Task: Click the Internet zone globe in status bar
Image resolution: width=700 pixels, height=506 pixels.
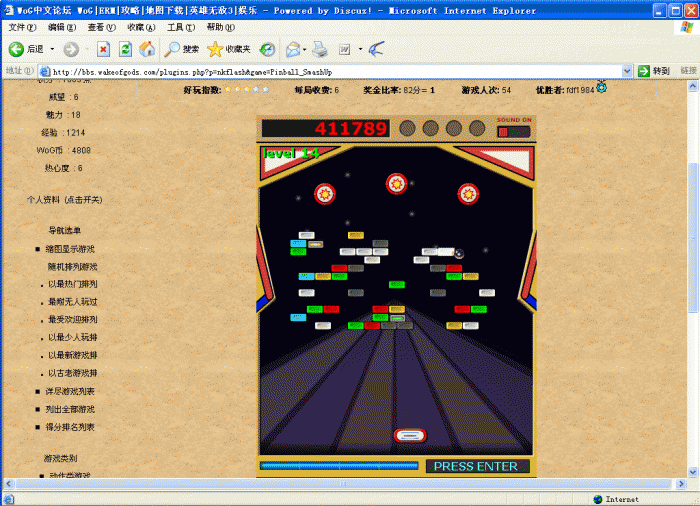Action: [x=598, y=499]
